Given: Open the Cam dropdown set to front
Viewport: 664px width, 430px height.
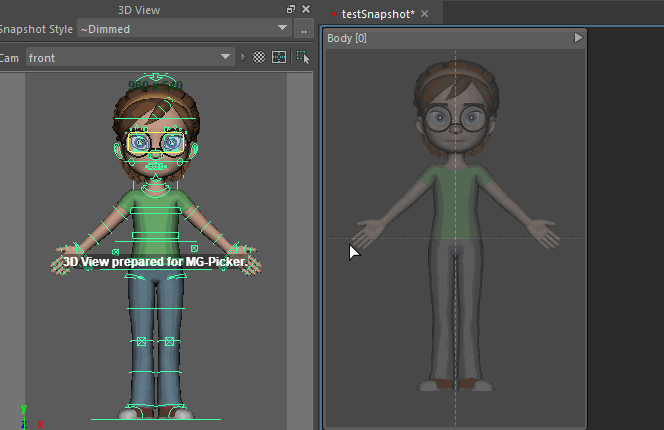Looking at the screenshot, I should [x=131, y=58].
